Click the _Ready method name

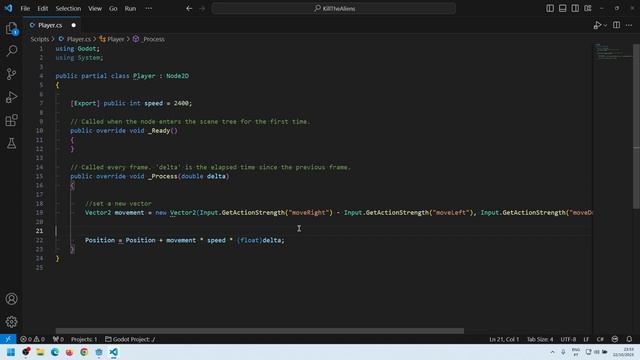159,131
